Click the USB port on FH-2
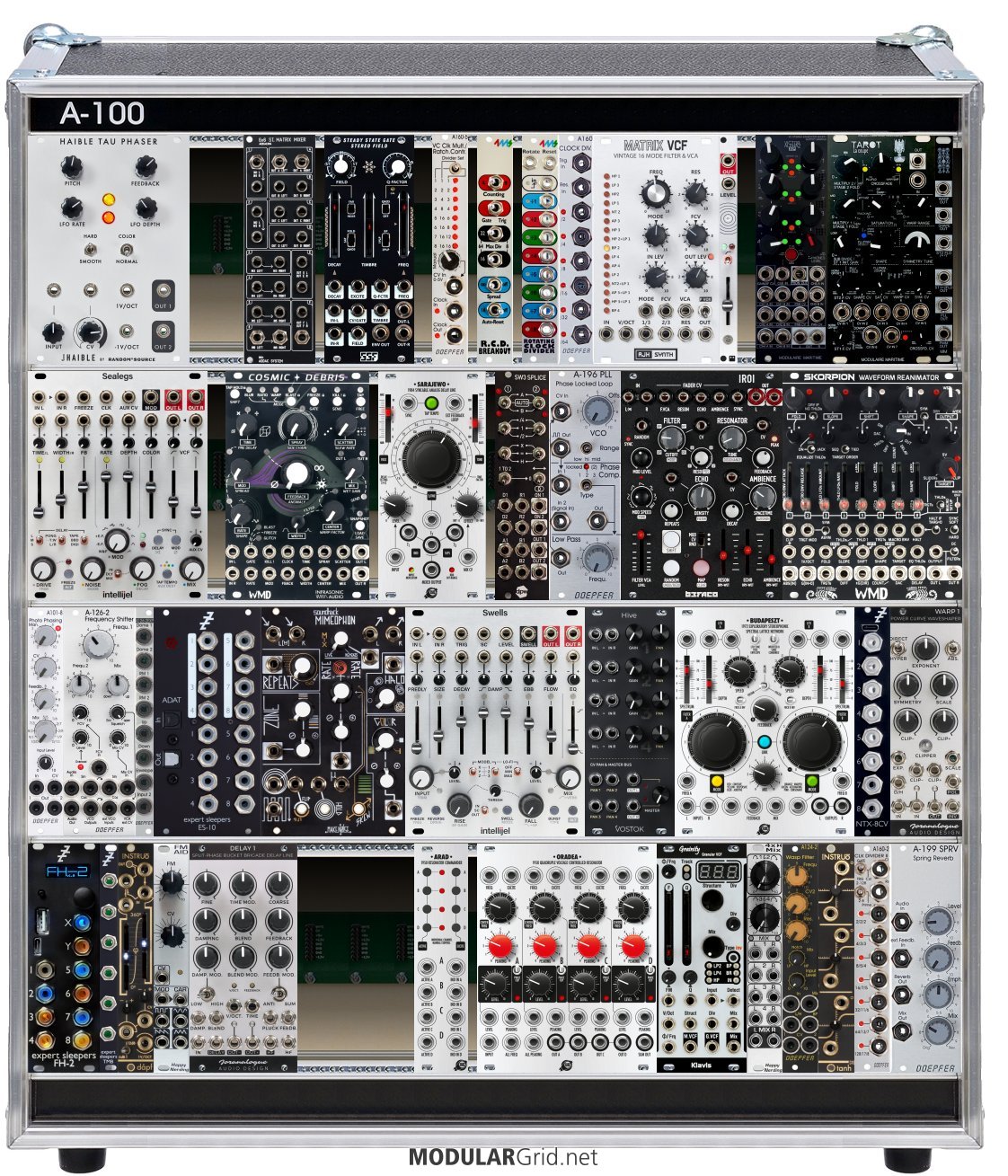 [x=43, y=922]
